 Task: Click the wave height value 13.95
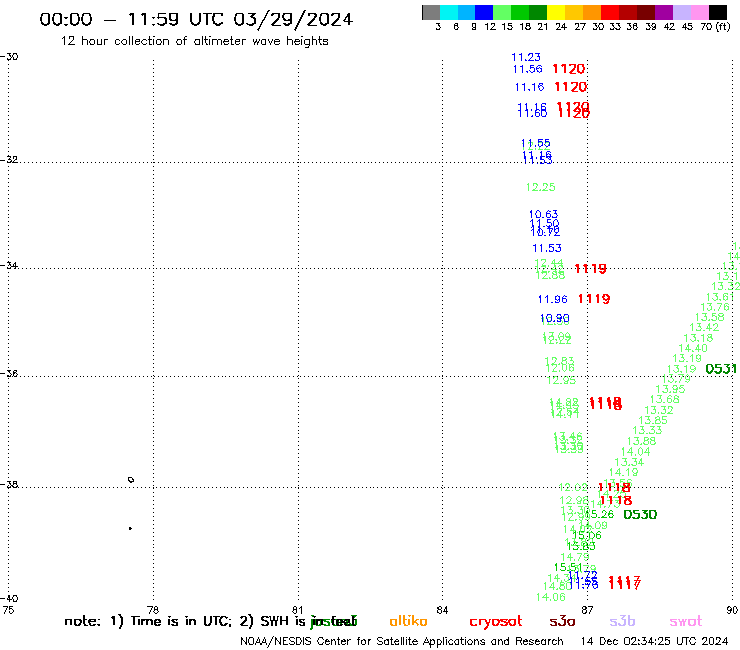pyautogui.click(x=670, y=389)
